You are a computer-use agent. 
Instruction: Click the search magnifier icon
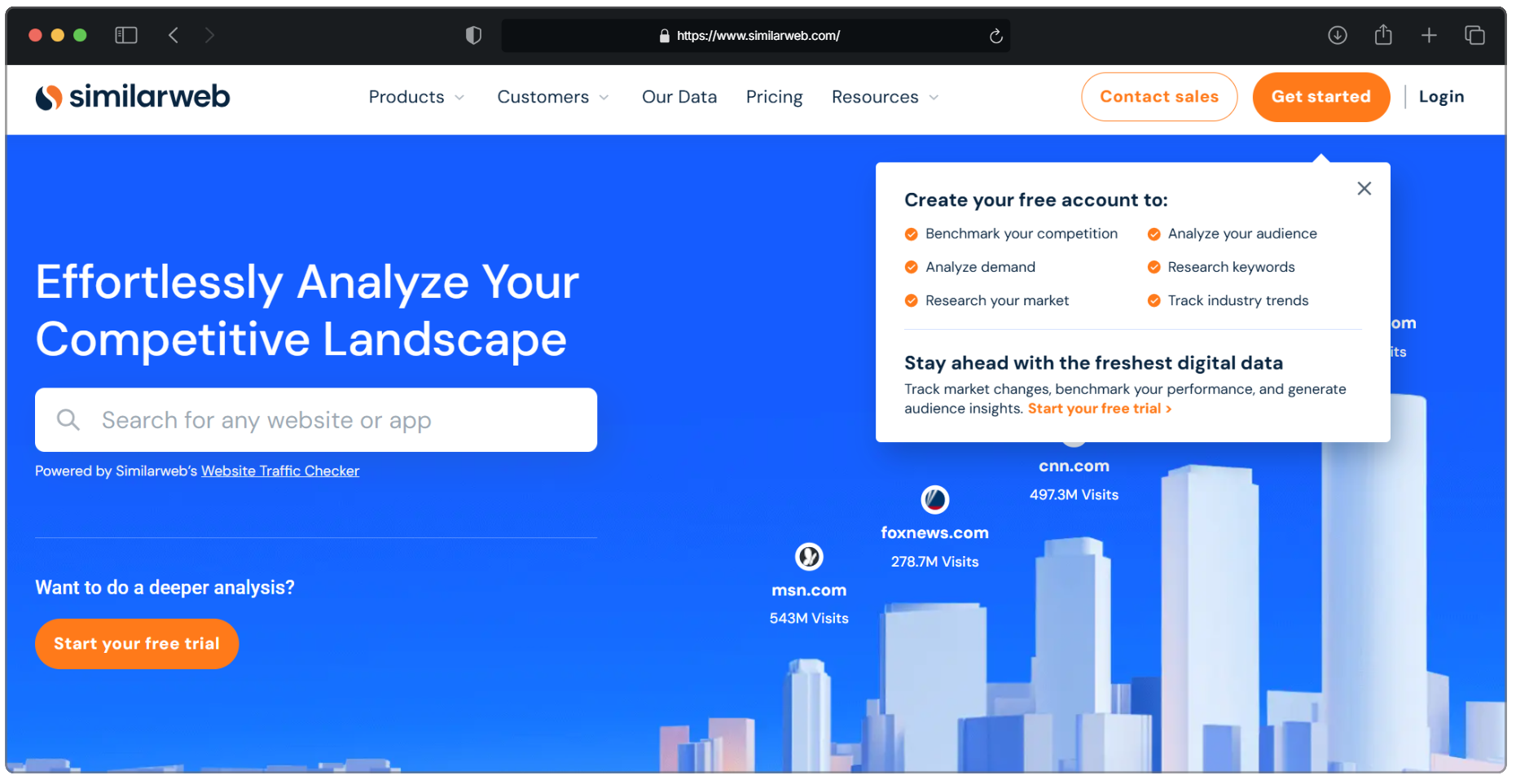(x=68, y=420)
